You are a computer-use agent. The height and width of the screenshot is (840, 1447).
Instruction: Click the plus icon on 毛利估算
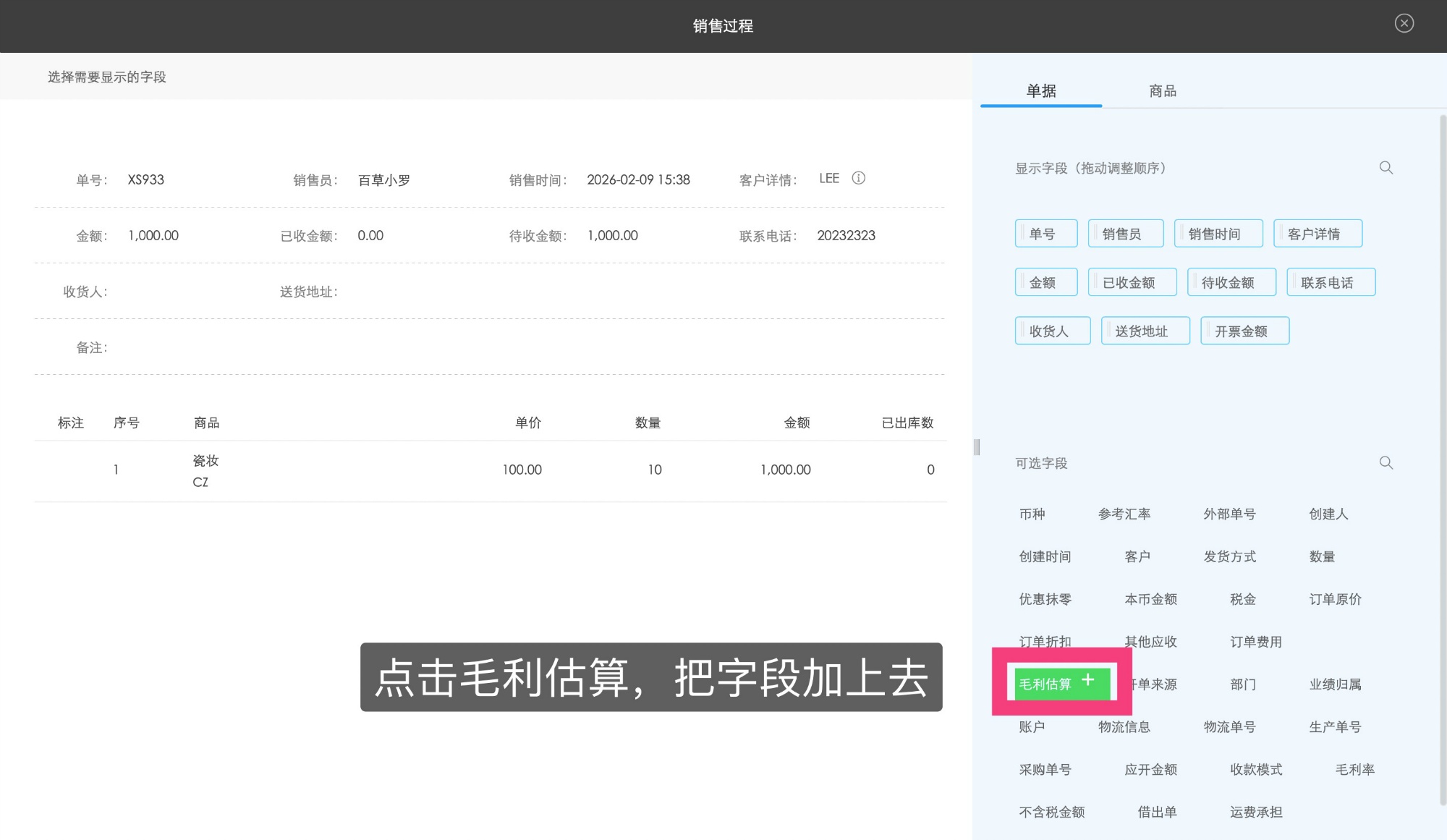(x=1088, y=680)
